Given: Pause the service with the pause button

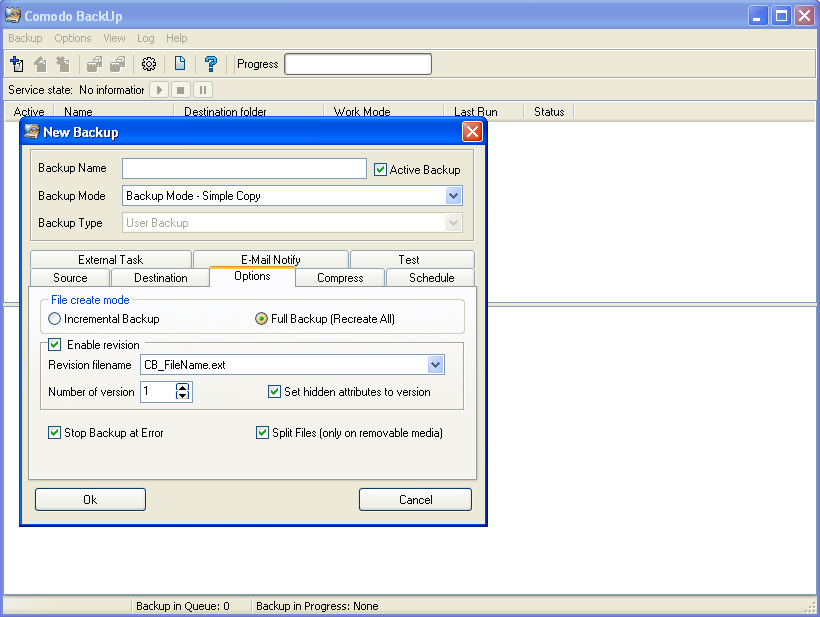Looking at the screenshot, I should [x=203, y=90].
